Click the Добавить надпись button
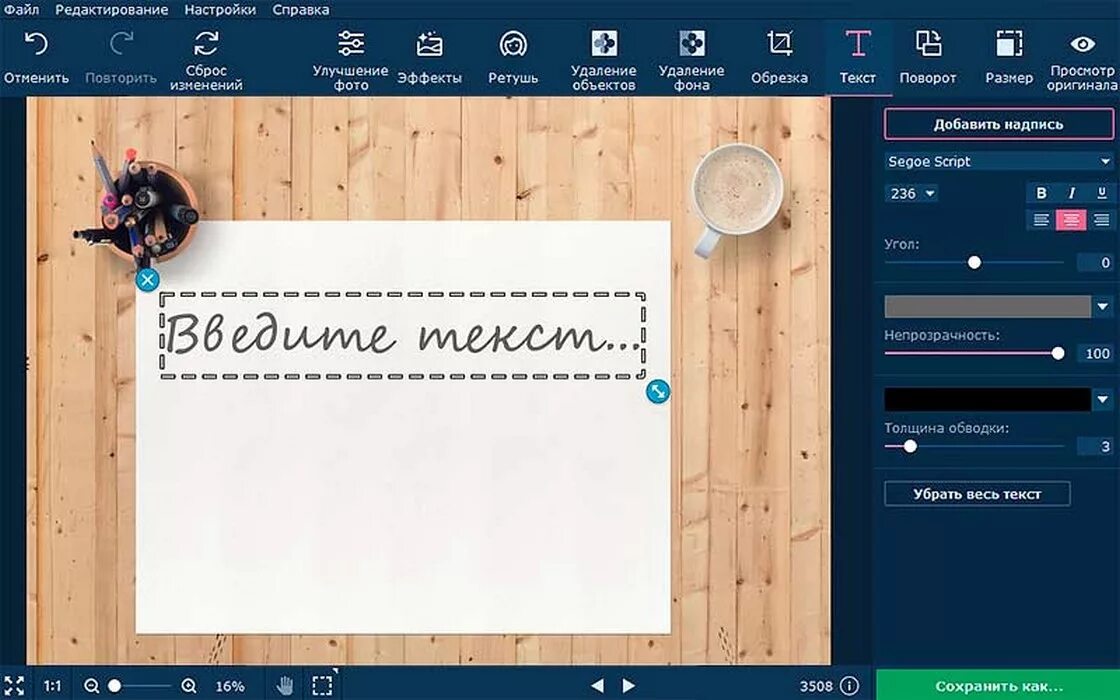 coord(999,124)
